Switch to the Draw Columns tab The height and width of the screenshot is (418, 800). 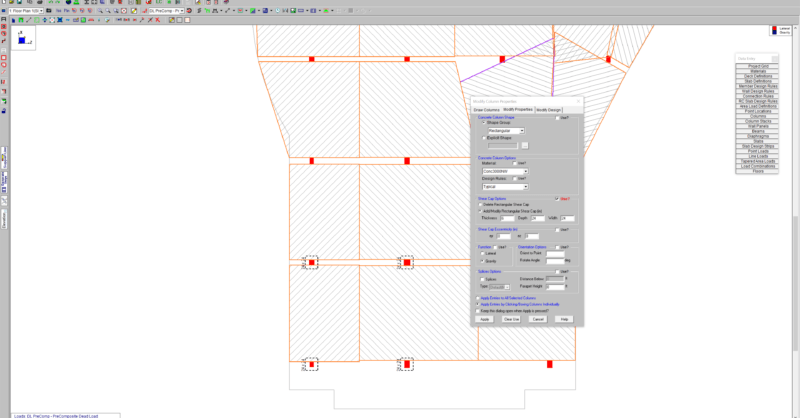pos(485,109)
